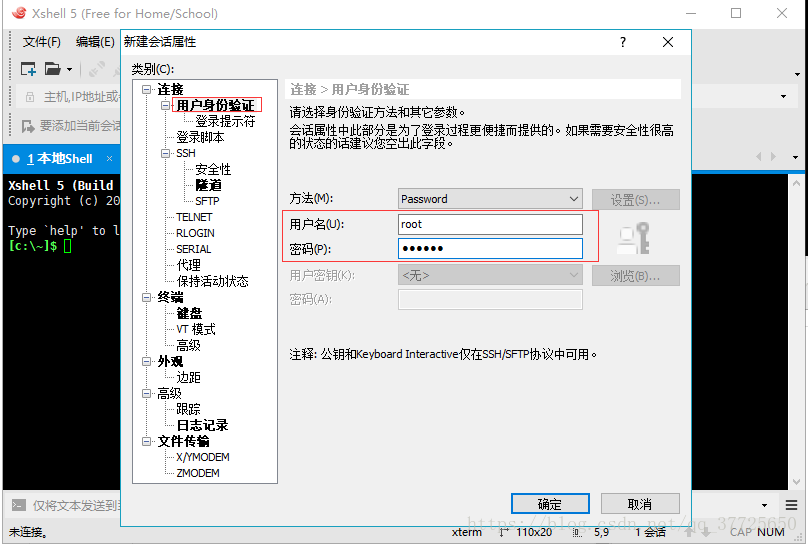Screen dimensions: 808x544
Task: Click the open folder toolbar icon
Action: [x=52, y=69]
